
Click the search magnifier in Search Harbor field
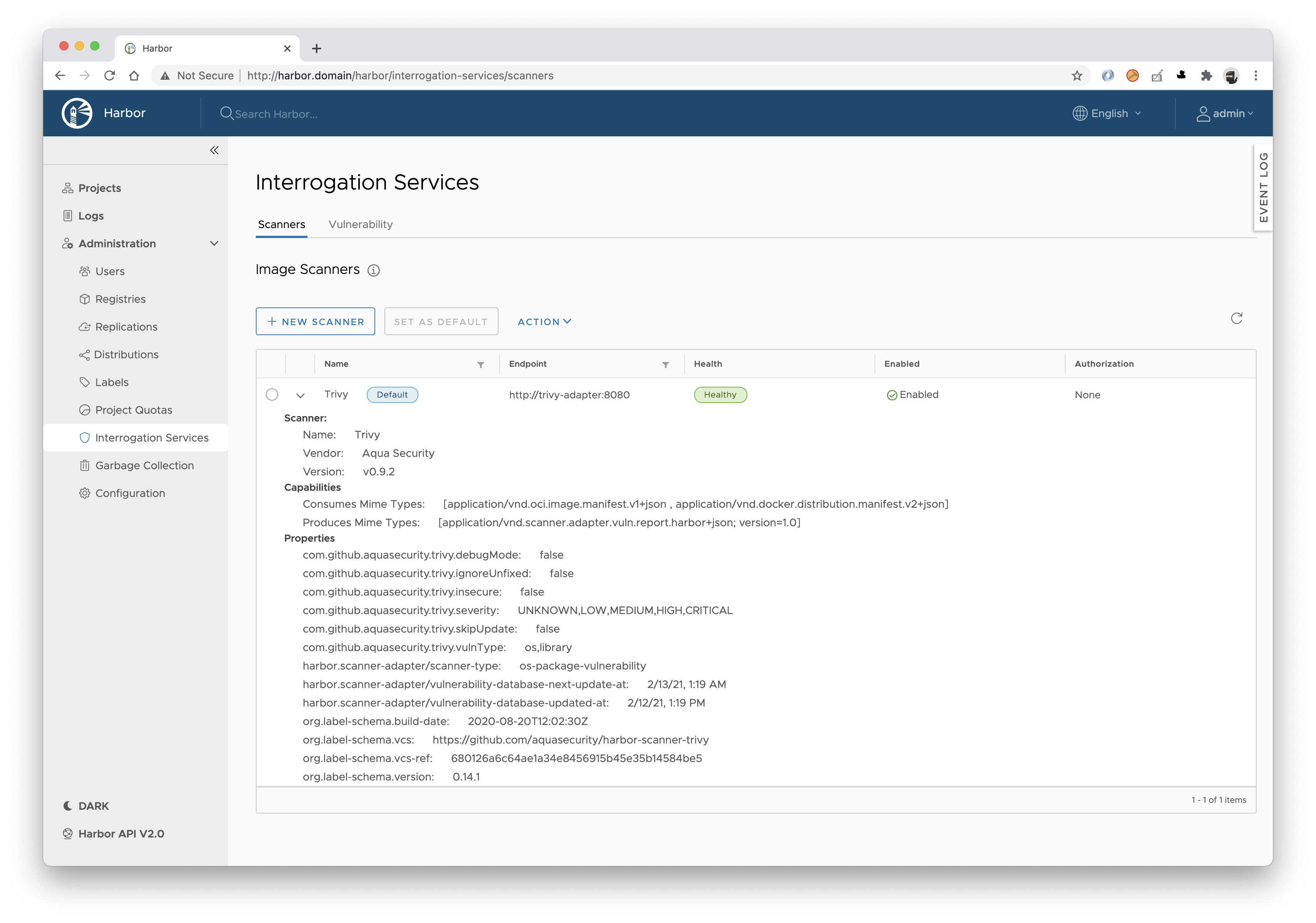[x=227, y=114]
